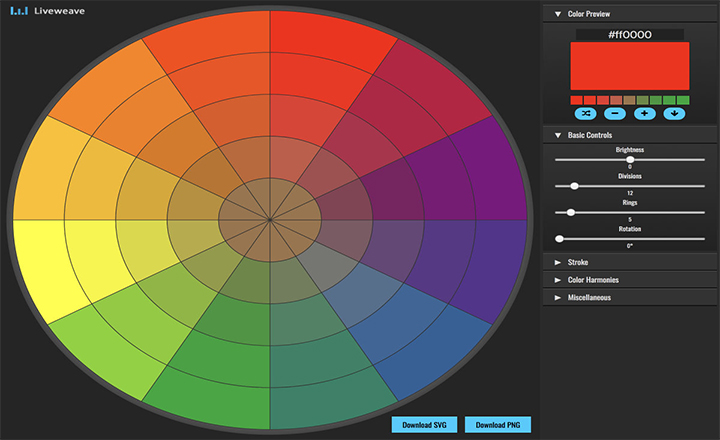This screenshot has width=720, height=440.
Task: Click the Rings slider handle
Action: [x=571, y=212]
